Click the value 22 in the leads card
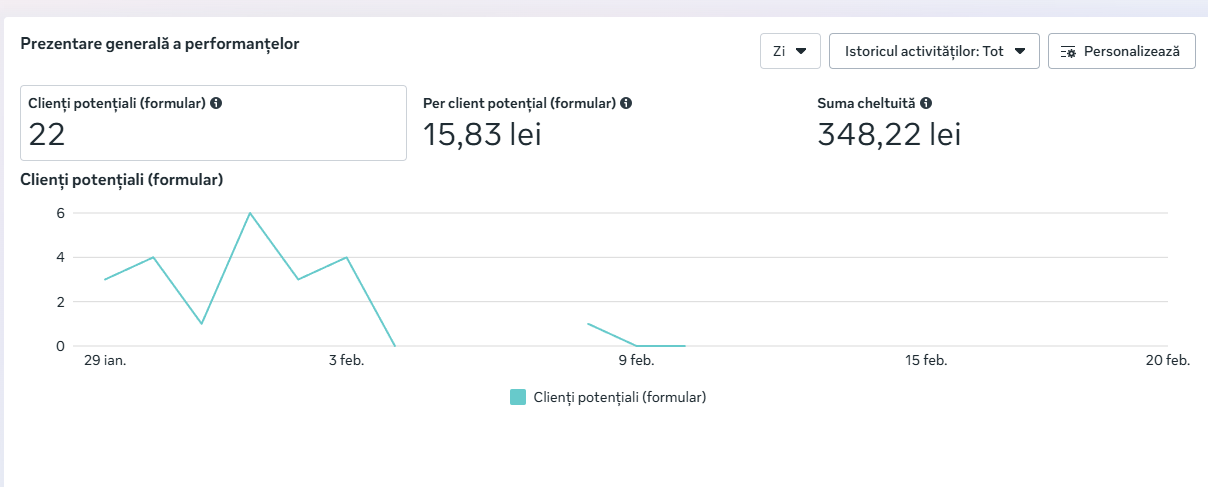Screen dimensions: 1208x487 [47, 135]
